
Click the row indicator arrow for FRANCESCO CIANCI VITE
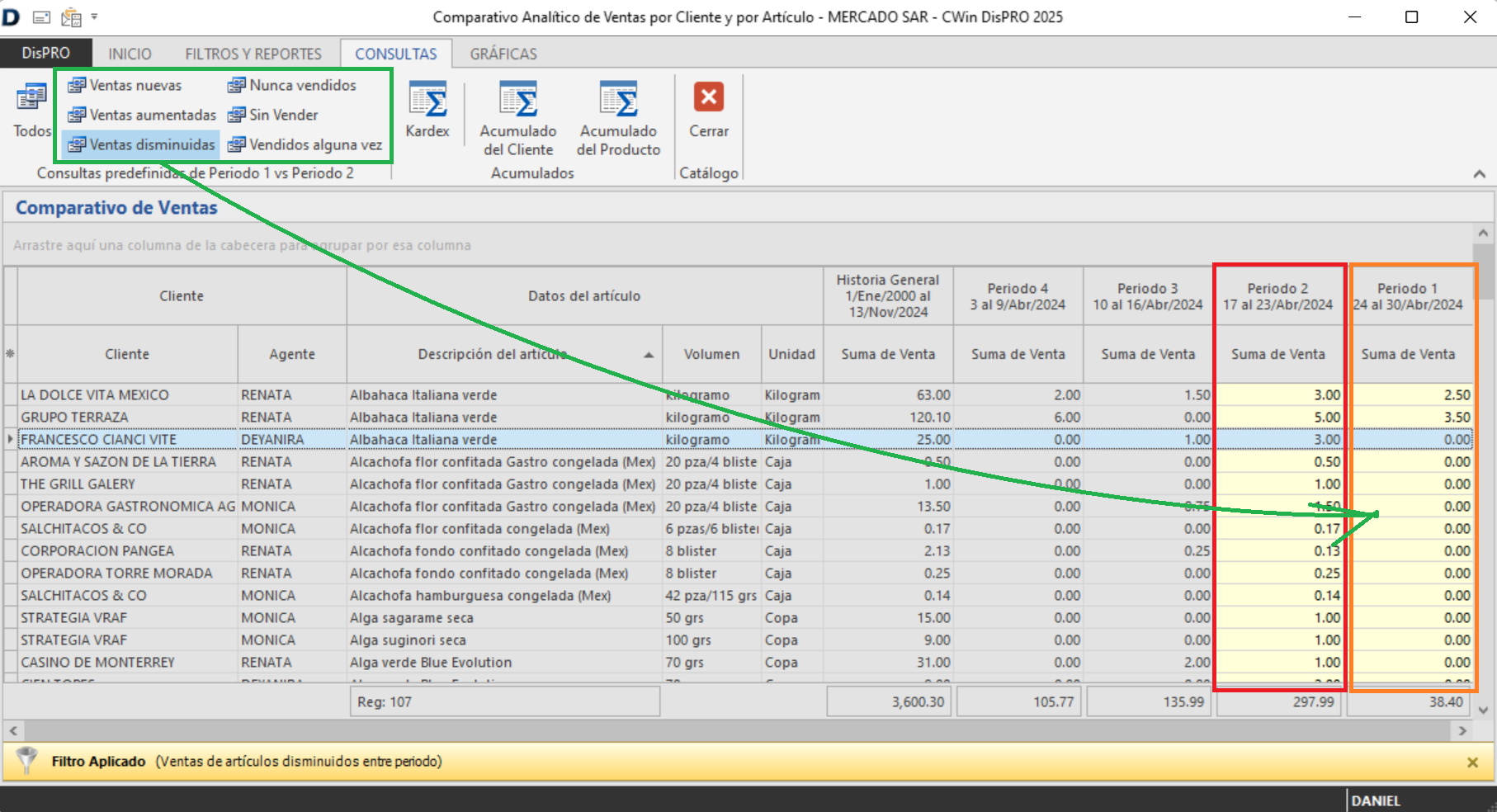pos(10,440)
